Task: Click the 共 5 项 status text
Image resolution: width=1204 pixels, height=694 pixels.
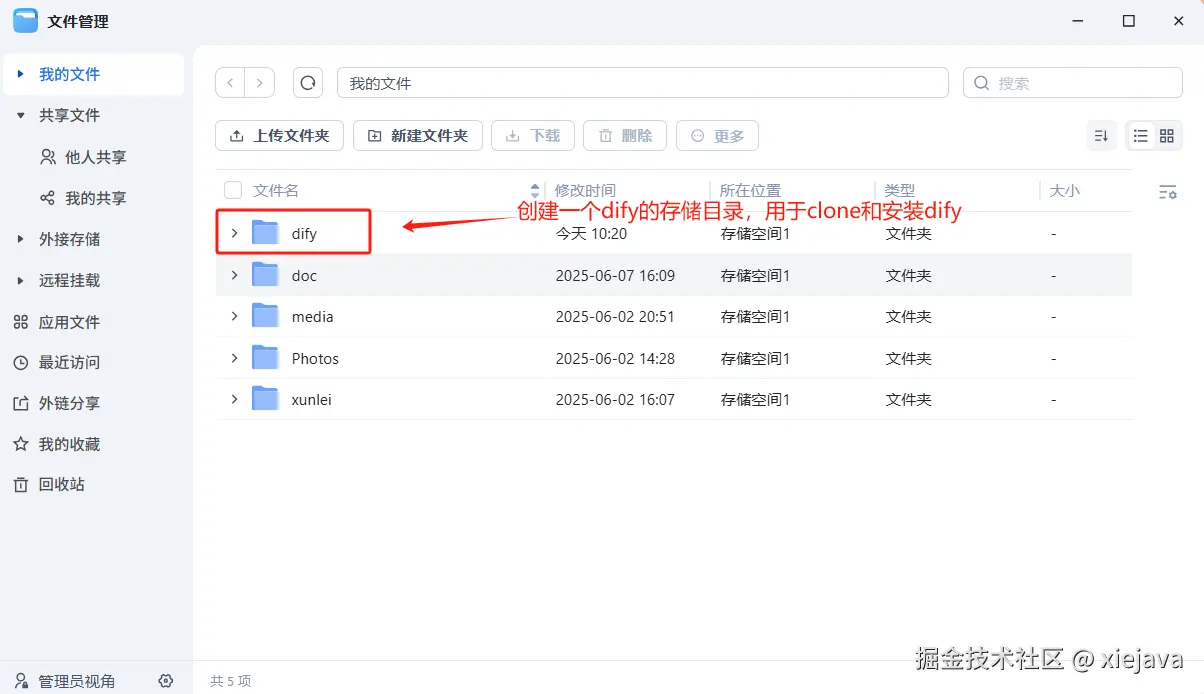Action: [231, 681]
